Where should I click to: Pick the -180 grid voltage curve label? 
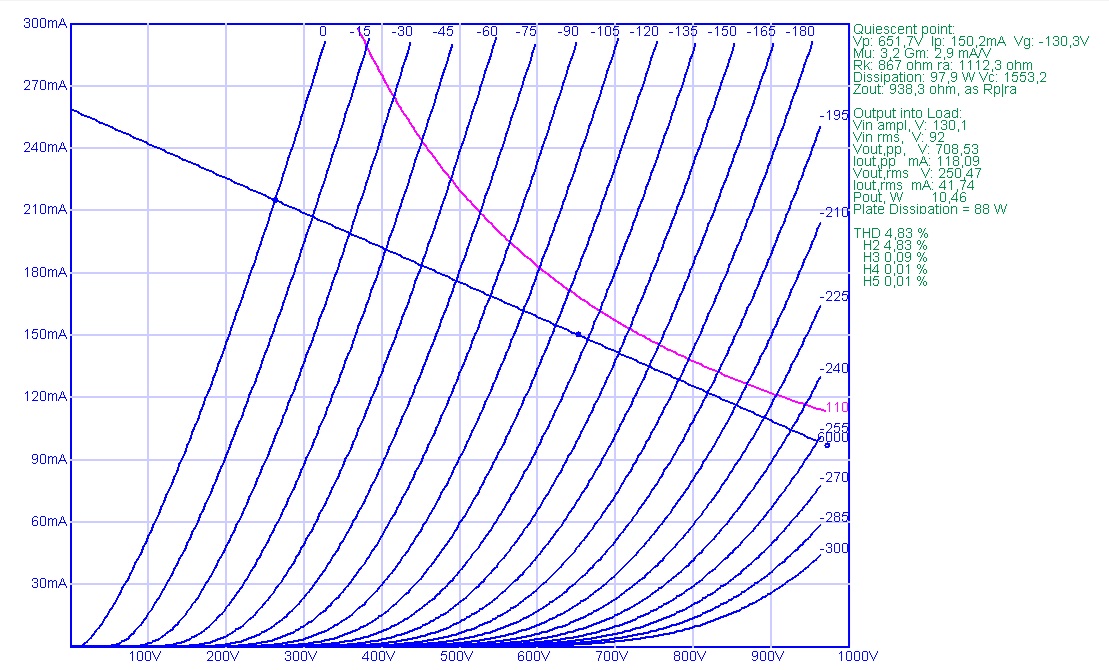tap(799, 32)
